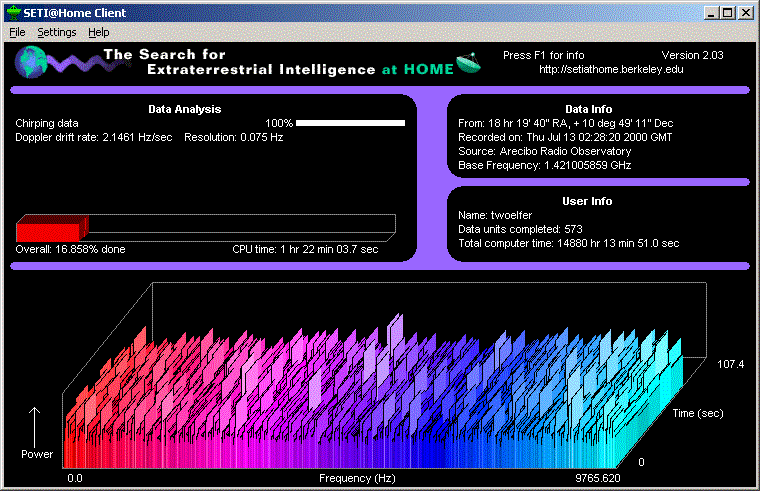The width and height of the screenshot is (760, 491).
Task: Click the setiathome.berkeley.edu URL
Action: [x=611, y=69]
